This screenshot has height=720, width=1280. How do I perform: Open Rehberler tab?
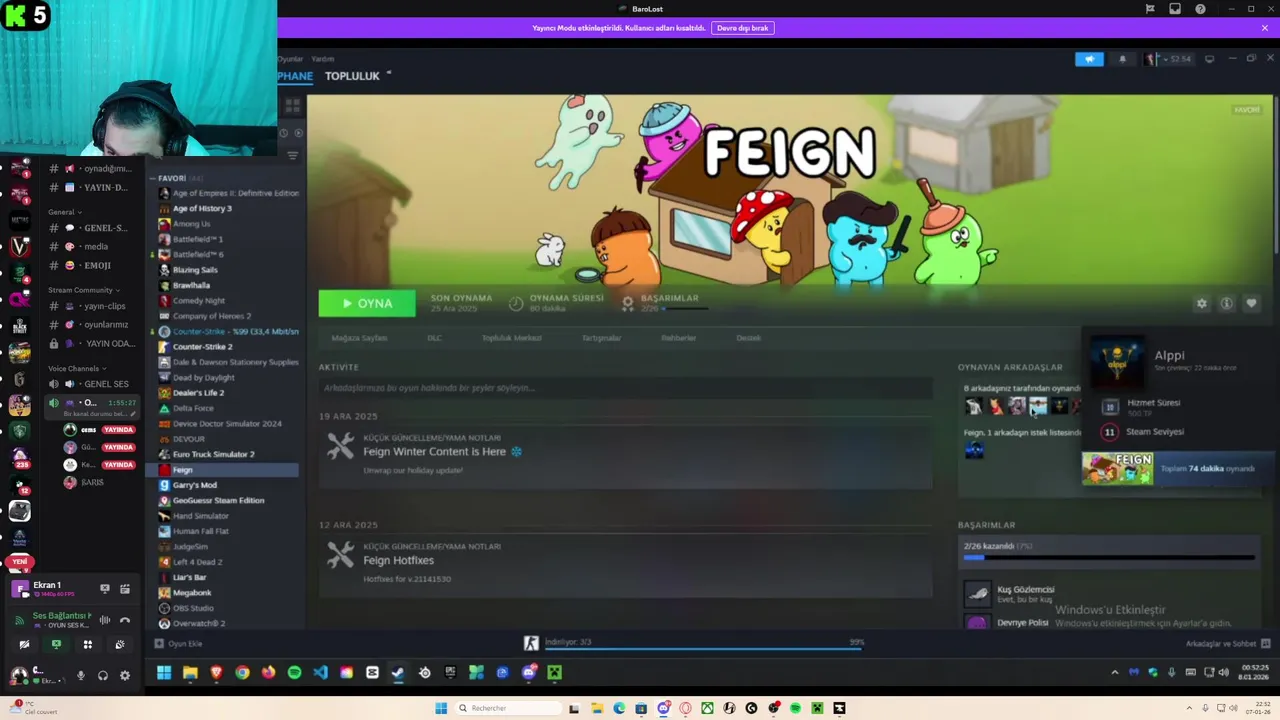click(x=678, y=338)
